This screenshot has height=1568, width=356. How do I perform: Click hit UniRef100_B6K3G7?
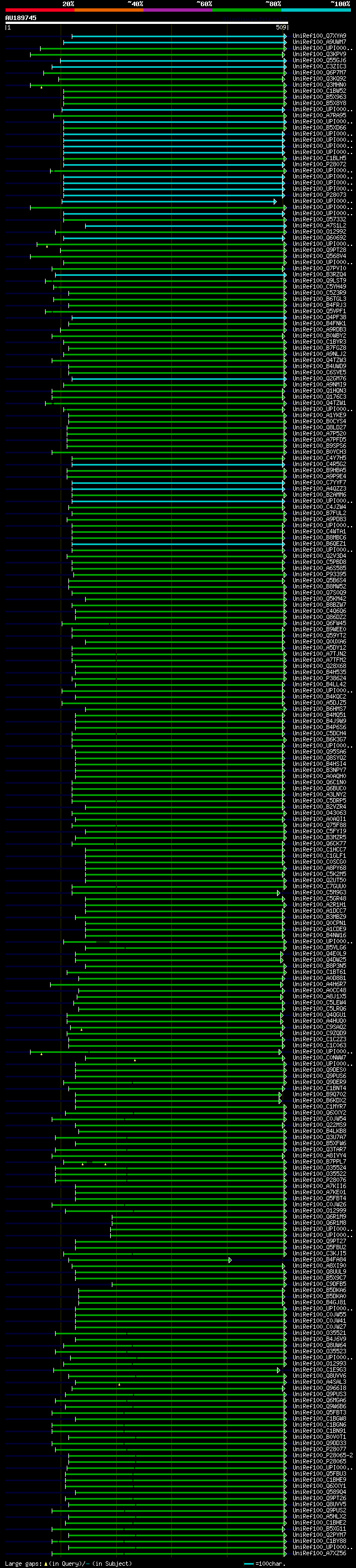click(319, 739)
